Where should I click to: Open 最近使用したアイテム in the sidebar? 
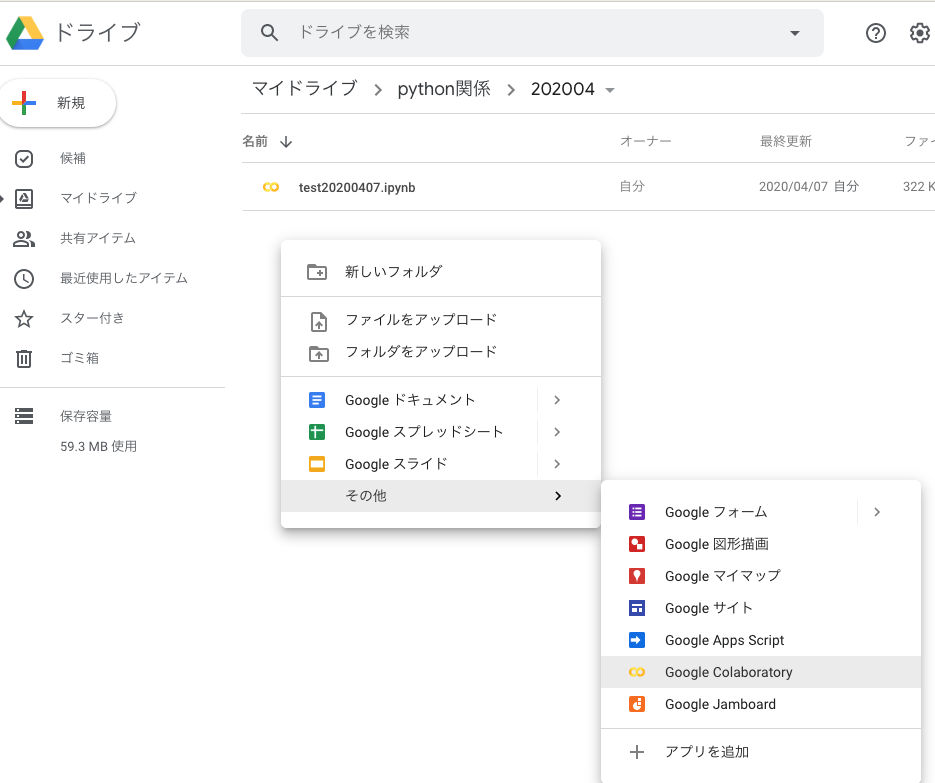pyautogui.click(x=123, y=278)
